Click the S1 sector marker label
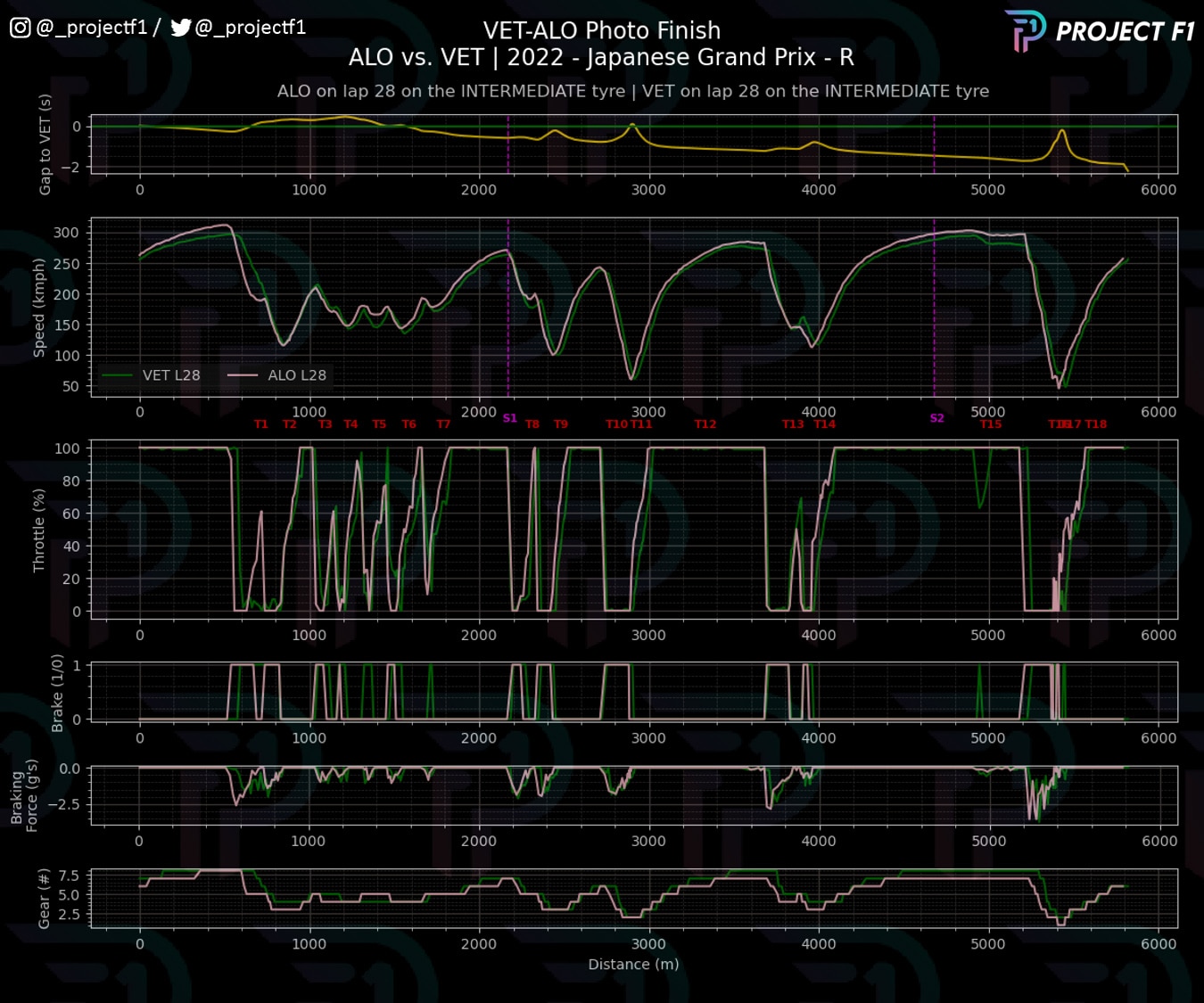Viewport: 1204px width, 1003px height. click(x=510, y=417)
